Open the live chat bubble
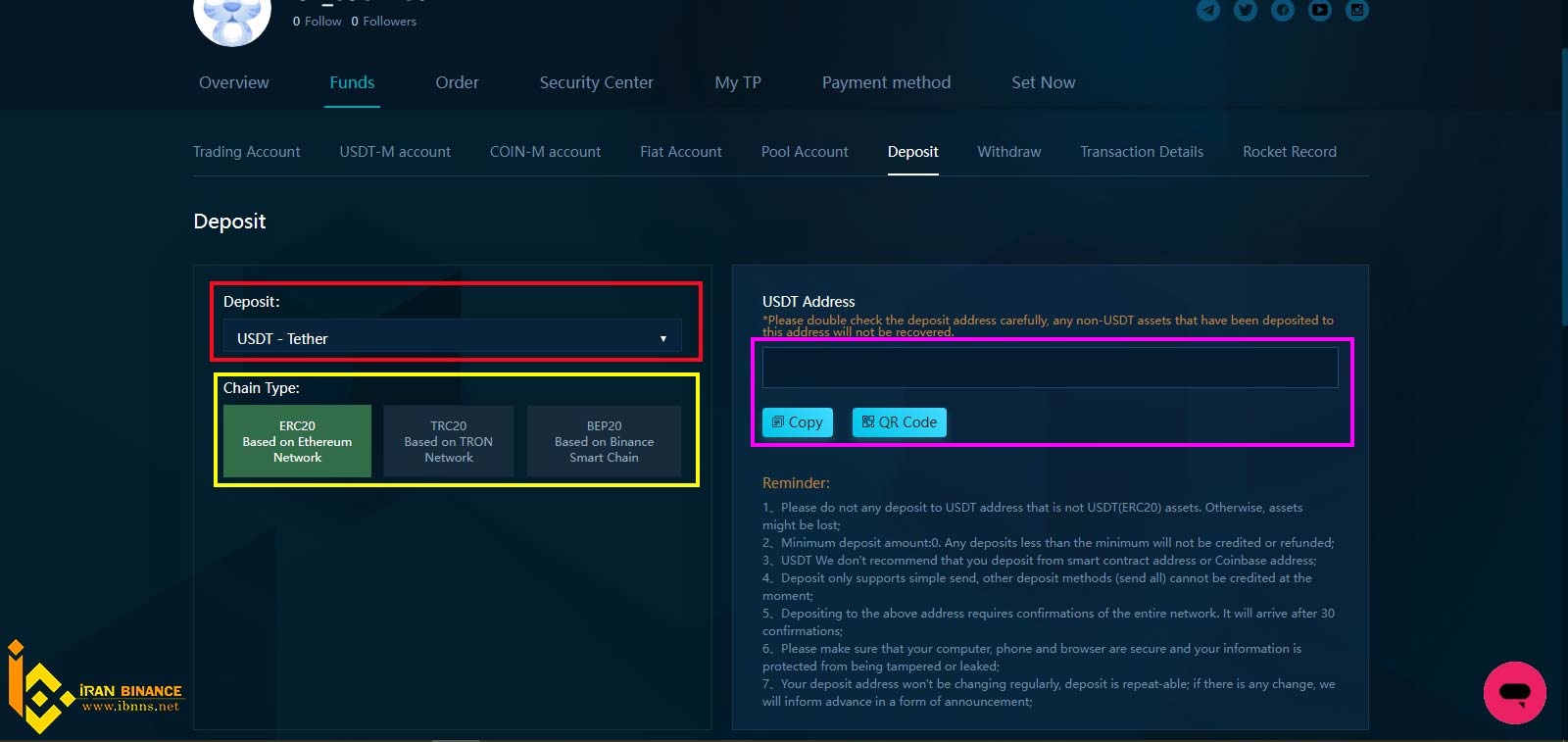Viewport: 1568px width, 742px height. 1514,692
